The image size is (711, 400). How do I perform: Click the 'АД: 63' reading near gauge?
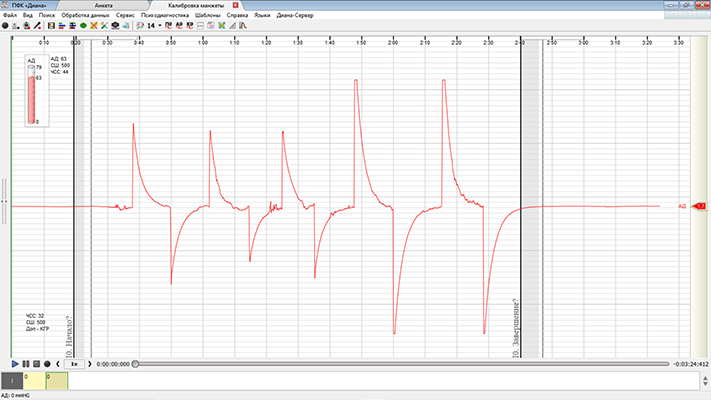(58, 59)
